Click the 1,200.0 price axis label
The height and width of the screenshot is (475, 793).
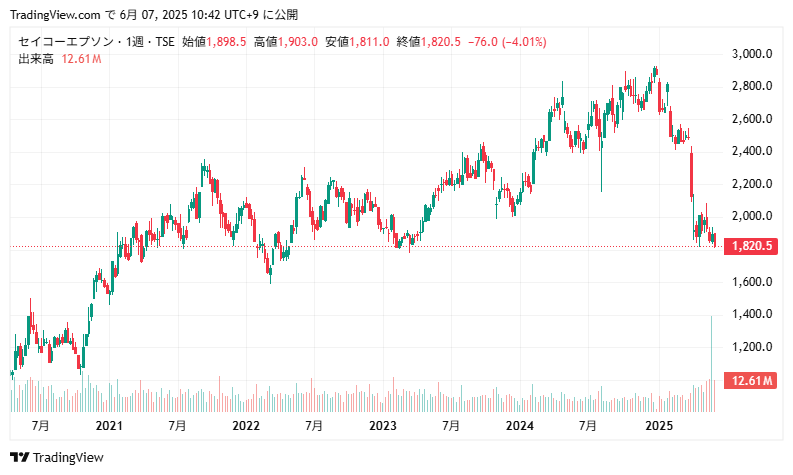[x=752, y=347]
